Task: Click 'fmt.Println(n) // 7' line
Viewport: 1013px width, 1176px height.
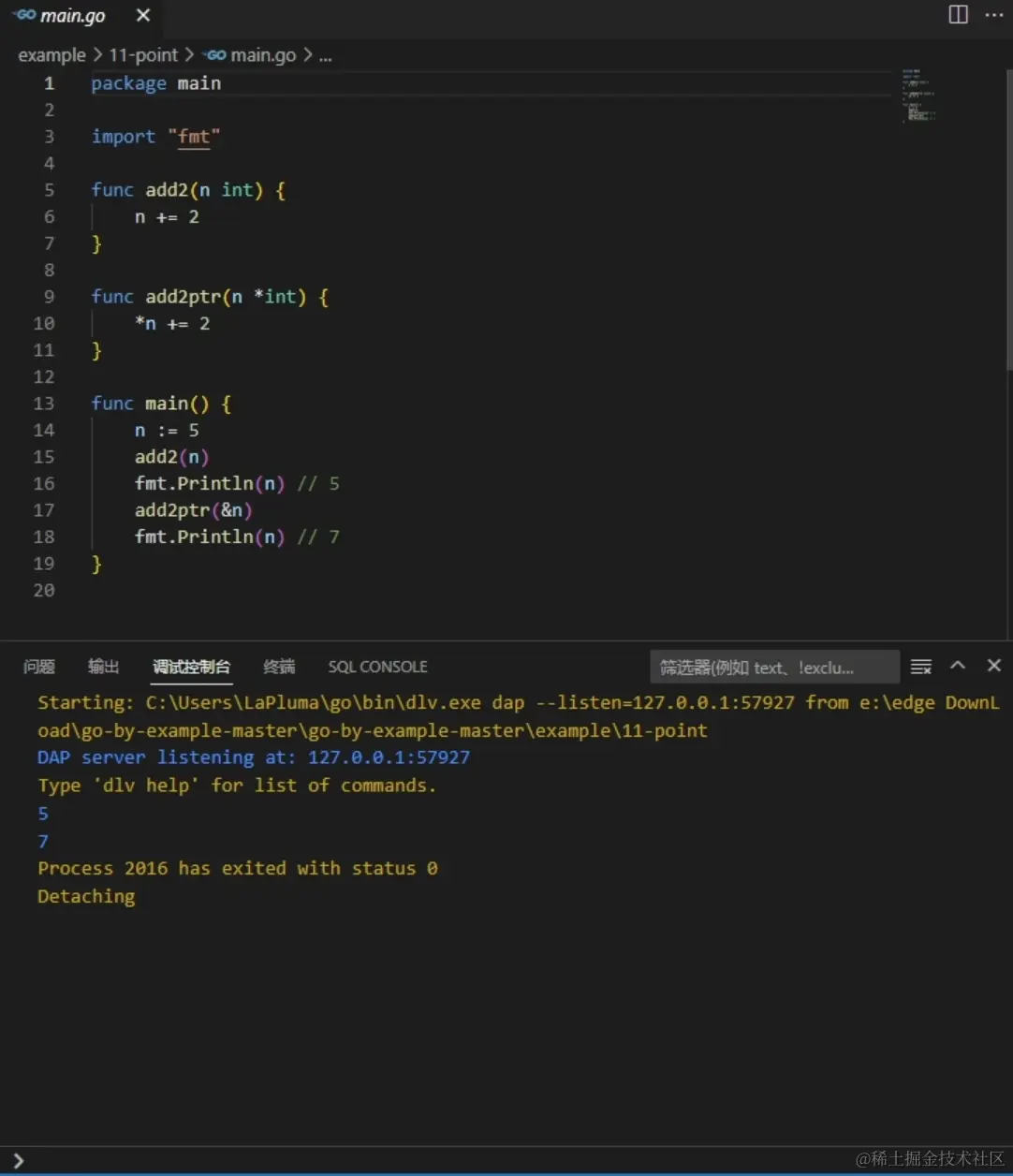Action: click(237, 537)
